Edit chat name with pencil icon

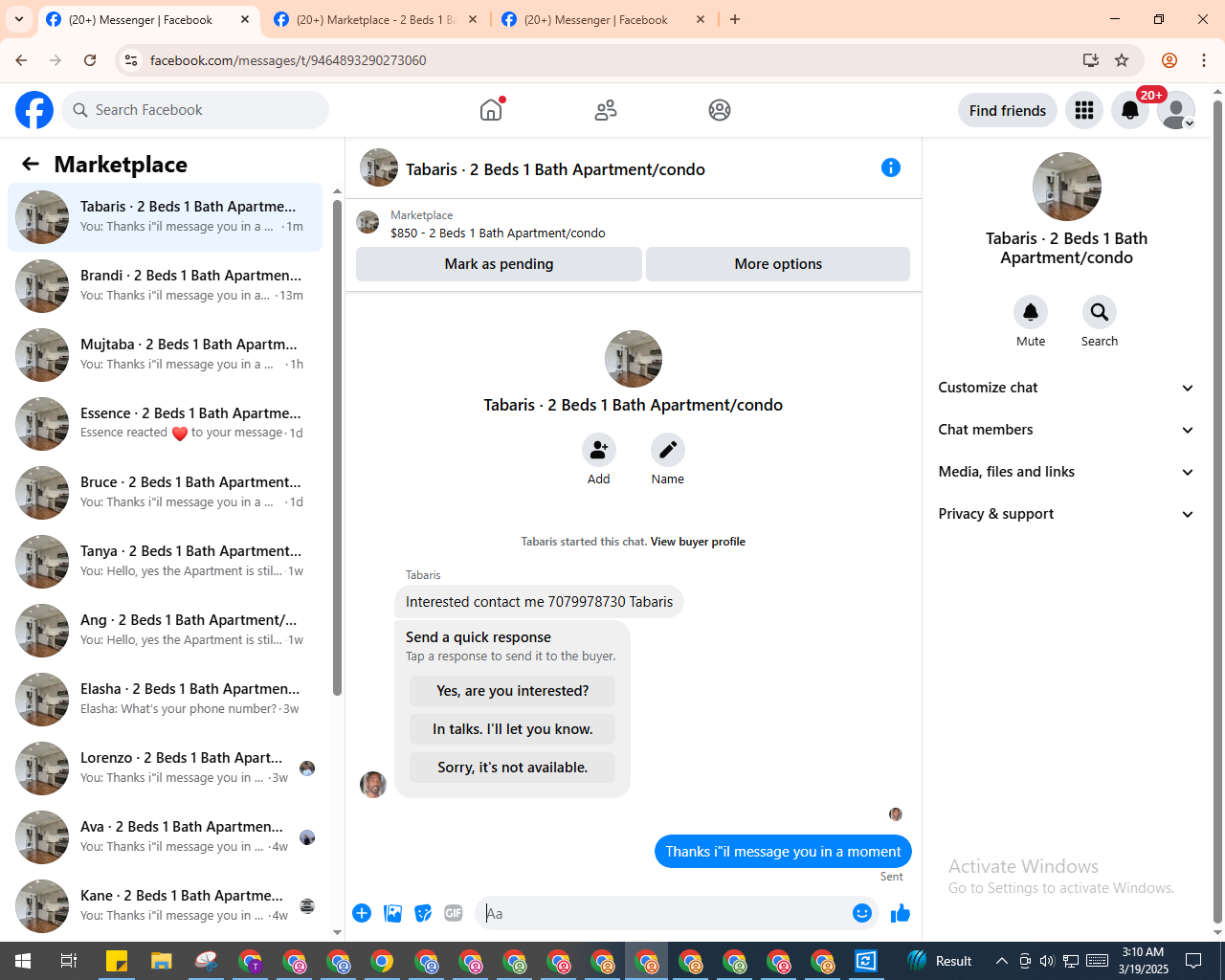668,449
